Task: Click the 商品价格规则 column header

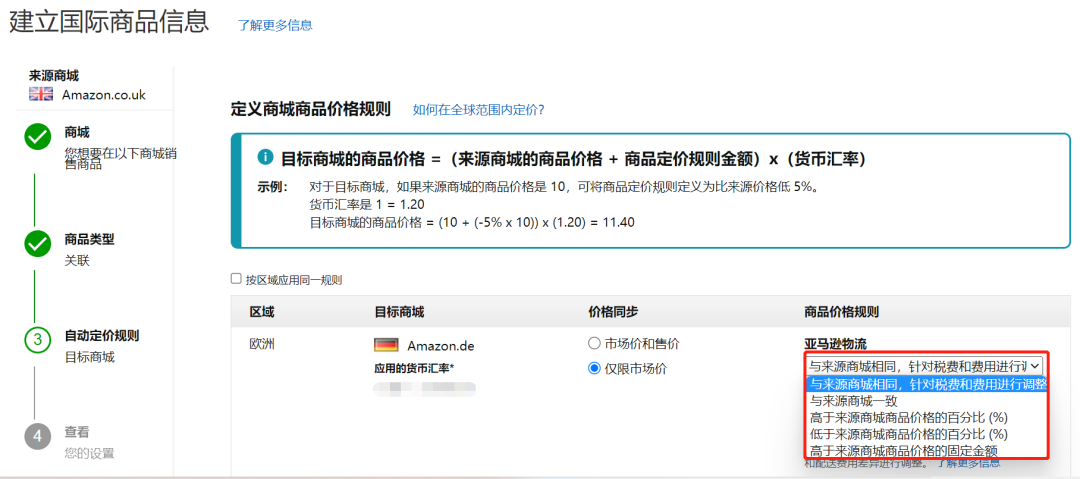Action: click(x=842, y=312)
